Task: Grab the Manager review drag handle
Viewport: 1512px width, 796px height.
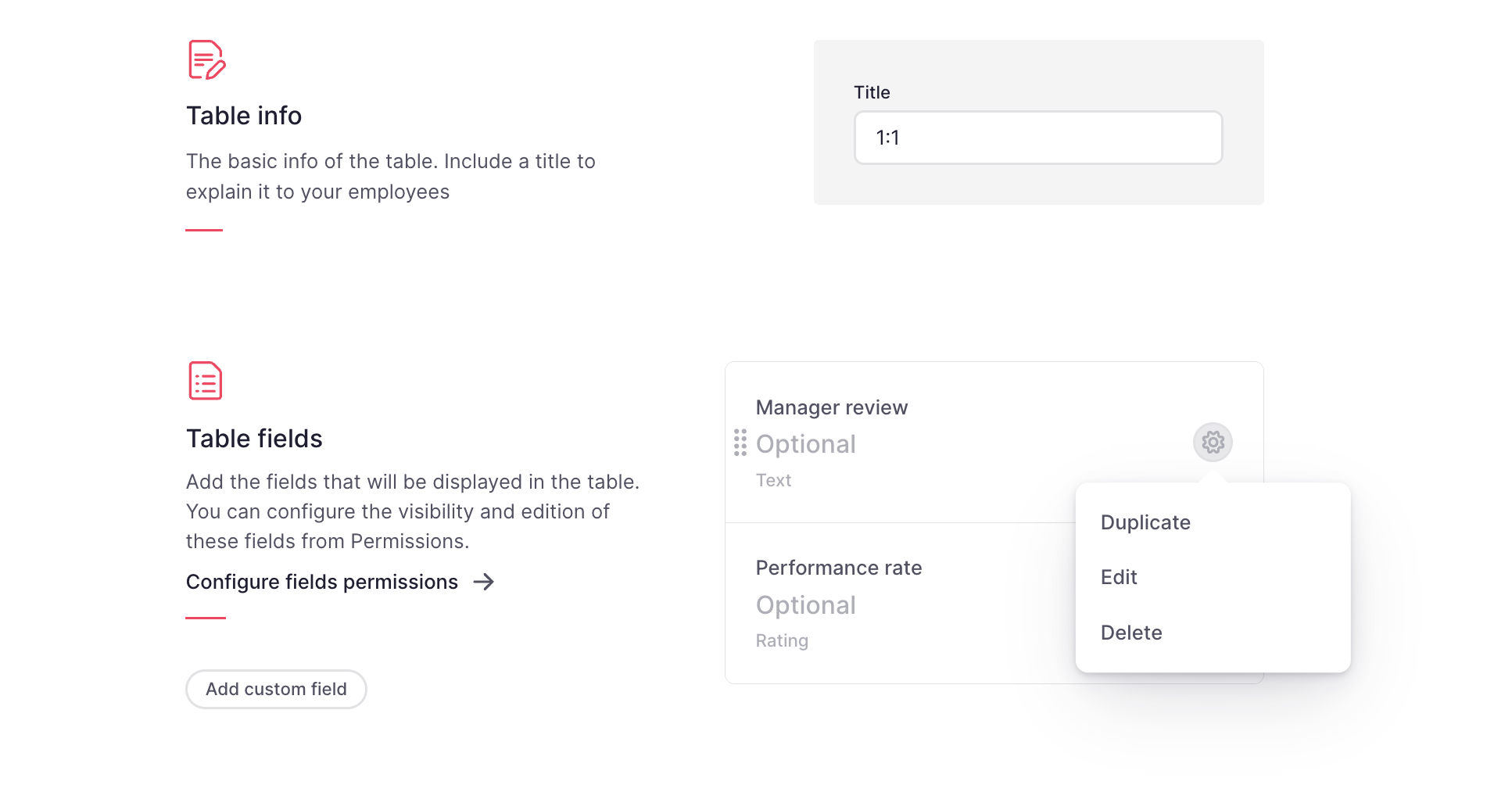Action: (x=740, y=443)
